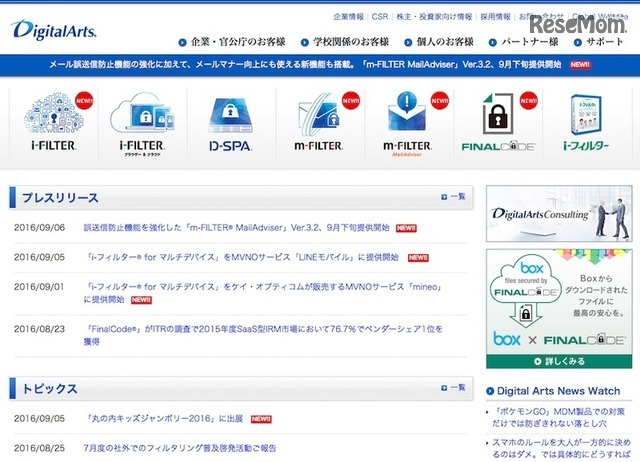Viewport: 640px width, 462px height.
Task: Open CSR top link
Action: point(380,17)
